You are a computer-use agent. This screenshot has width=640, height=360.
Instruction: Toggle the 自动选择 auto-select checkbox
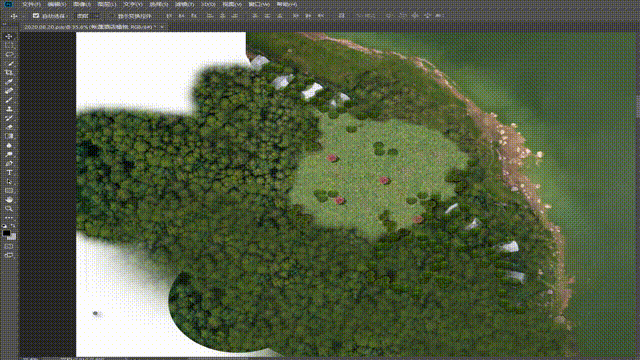[36, 16]
